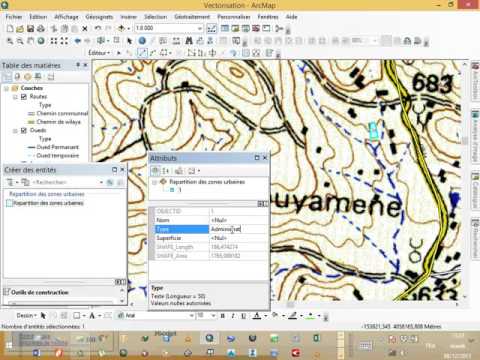Image resolution: width=480 pixels, height=360 pixels.
Task: Collapse the Routes layer expander
Action: [x=15, y=97]
